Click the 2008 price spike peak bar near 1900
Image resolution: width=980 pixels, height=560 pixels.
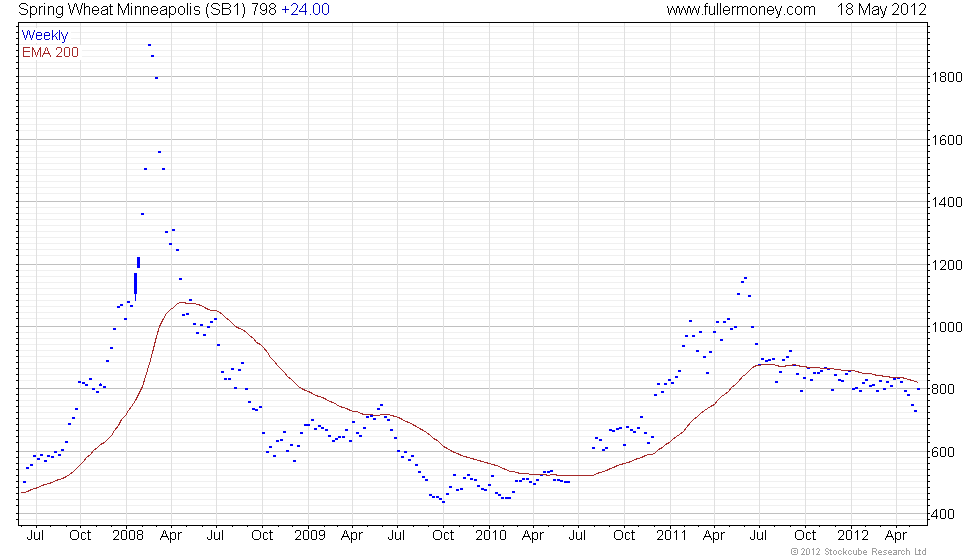tap(149, 45)
